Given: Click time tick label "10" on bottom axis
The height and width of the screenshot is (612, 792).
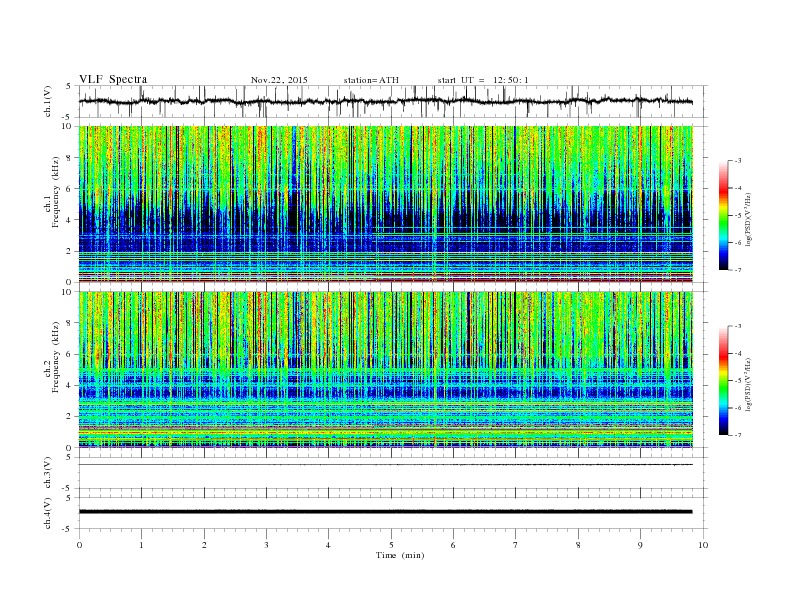Looking at the screenshot, I should point(703,545).
